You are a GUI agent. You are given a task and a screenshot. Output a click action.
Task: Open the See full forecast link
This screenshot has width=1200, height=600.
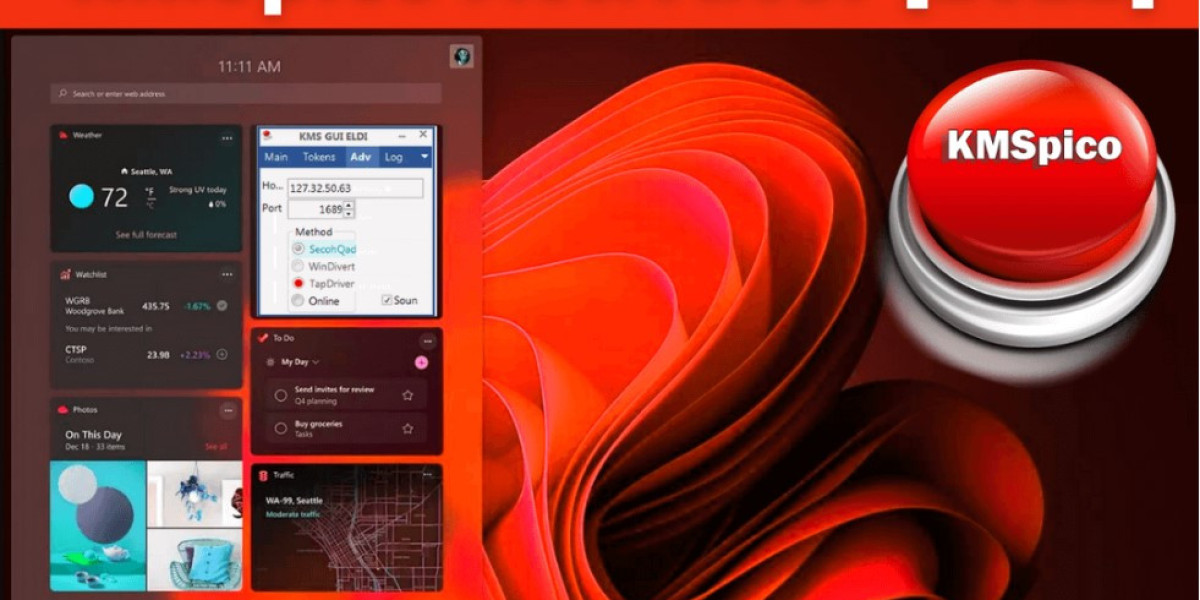(146, 235)
